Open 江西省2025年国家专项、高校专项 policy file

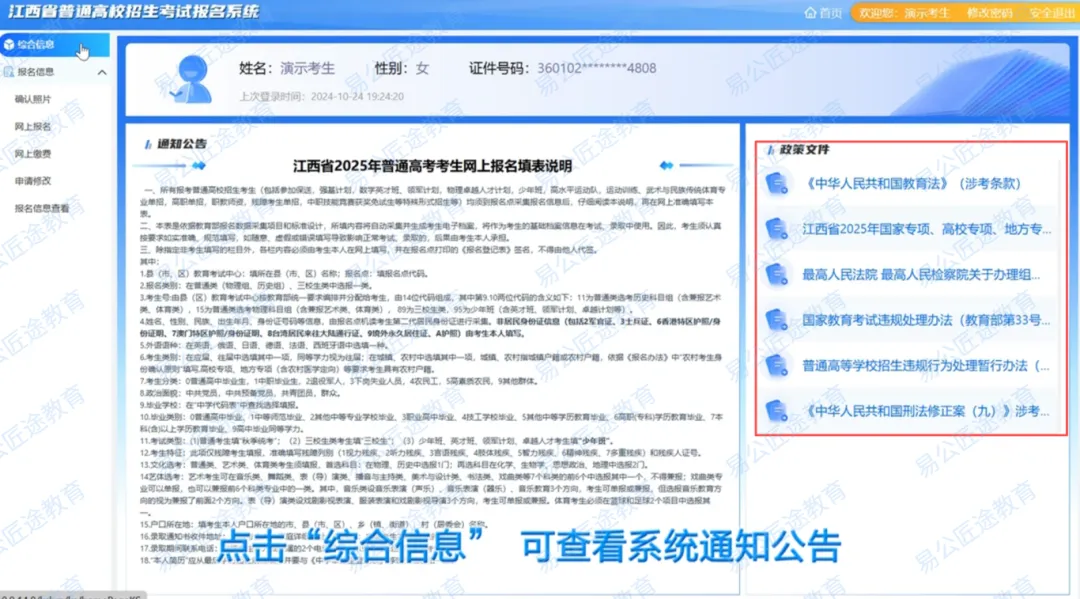coord(926,229)
